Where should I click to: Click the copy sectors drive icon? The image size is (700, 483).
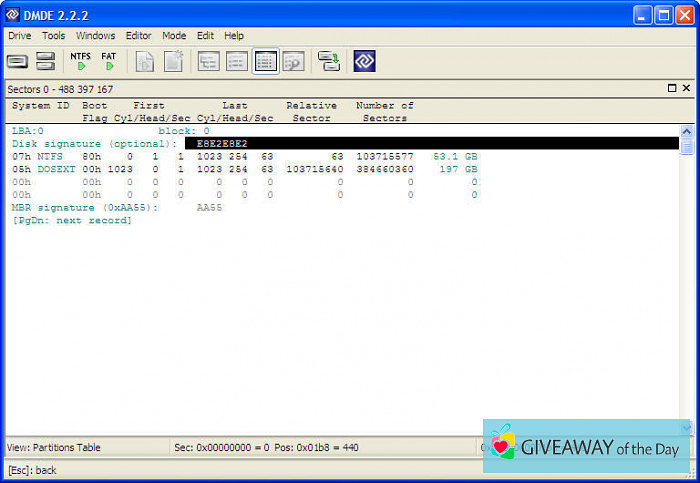pyautogui.click(x=329, y=62)
